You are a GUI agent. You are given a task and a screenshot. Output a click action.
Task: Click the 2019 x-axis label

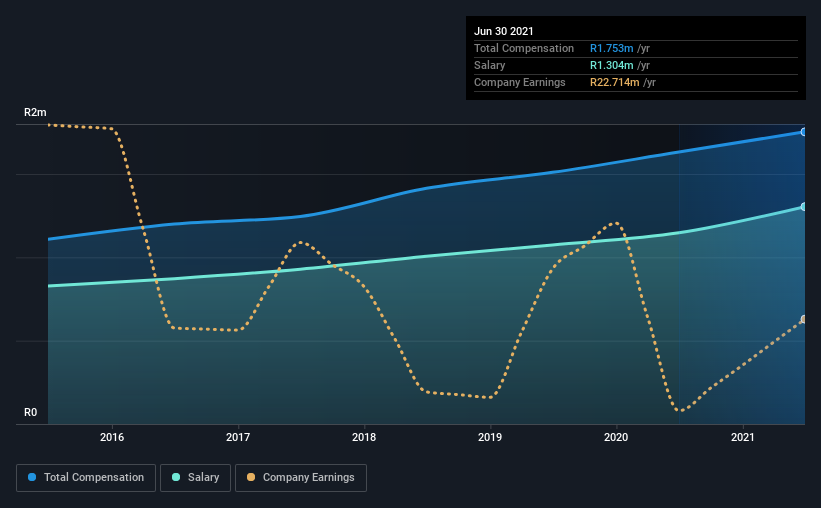(x=490, y=437)
